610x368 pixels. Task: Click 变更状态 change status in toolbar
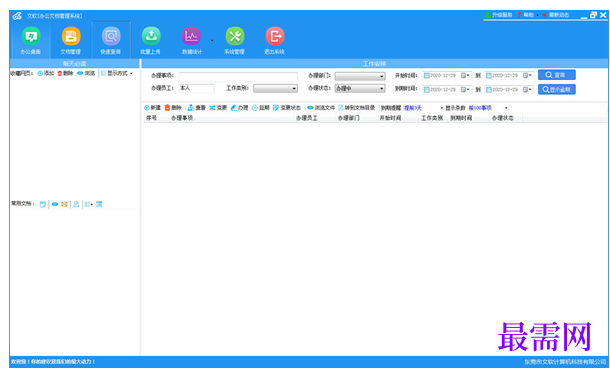click(x=287, y=108)
